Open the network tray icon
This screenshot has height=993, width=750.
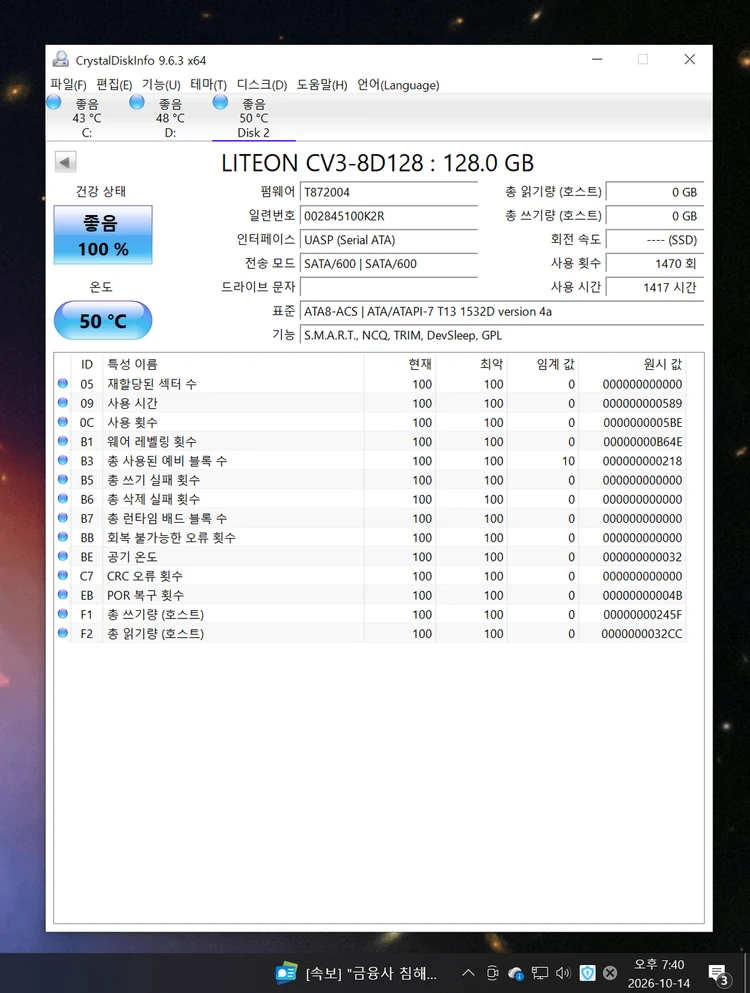pyautogui.click(x=540, y=973)
